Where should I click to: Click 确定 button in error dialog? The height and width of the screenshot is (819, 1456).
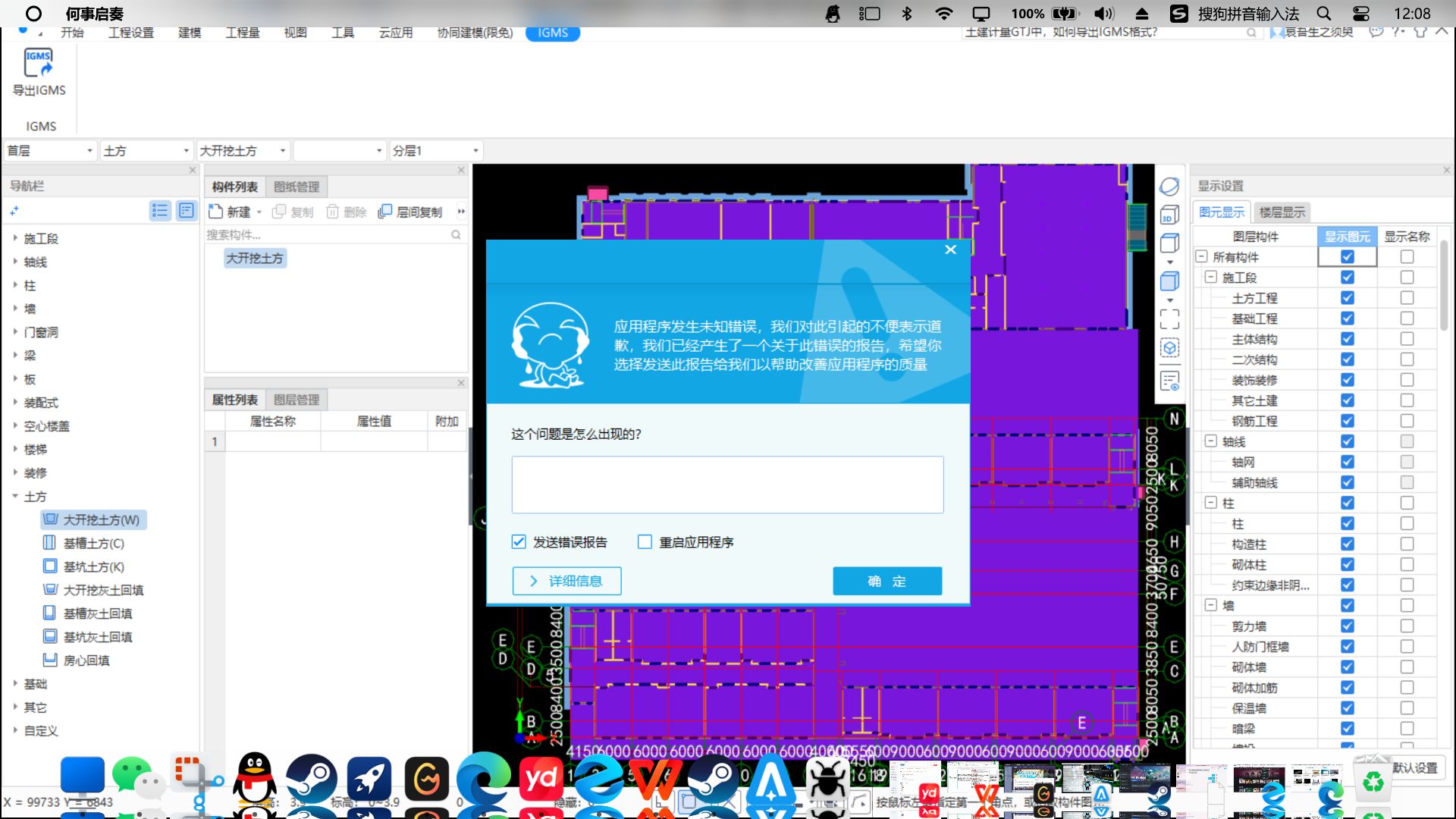[887, 581]
